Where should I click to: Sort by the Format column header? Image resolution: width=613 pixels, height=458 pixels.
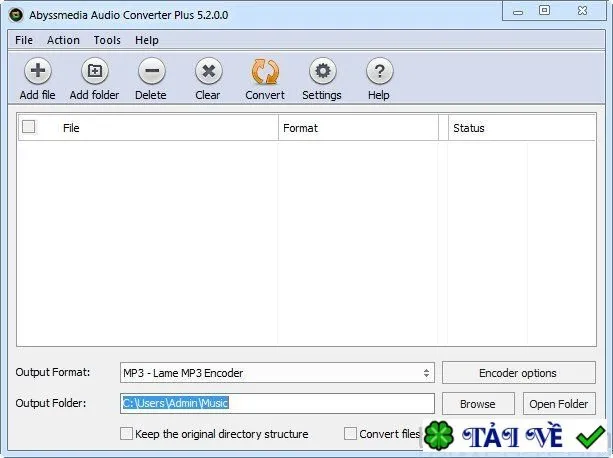(x=358, y=128)
